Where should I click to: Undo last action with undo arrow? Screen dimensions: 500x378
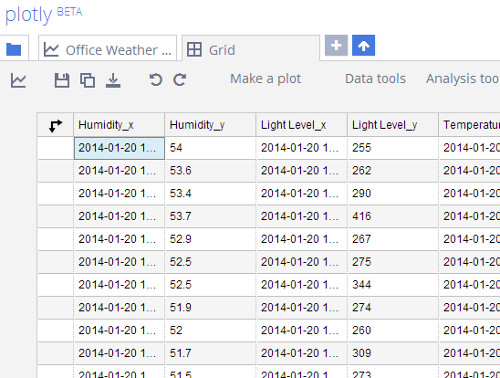[155, 80]
